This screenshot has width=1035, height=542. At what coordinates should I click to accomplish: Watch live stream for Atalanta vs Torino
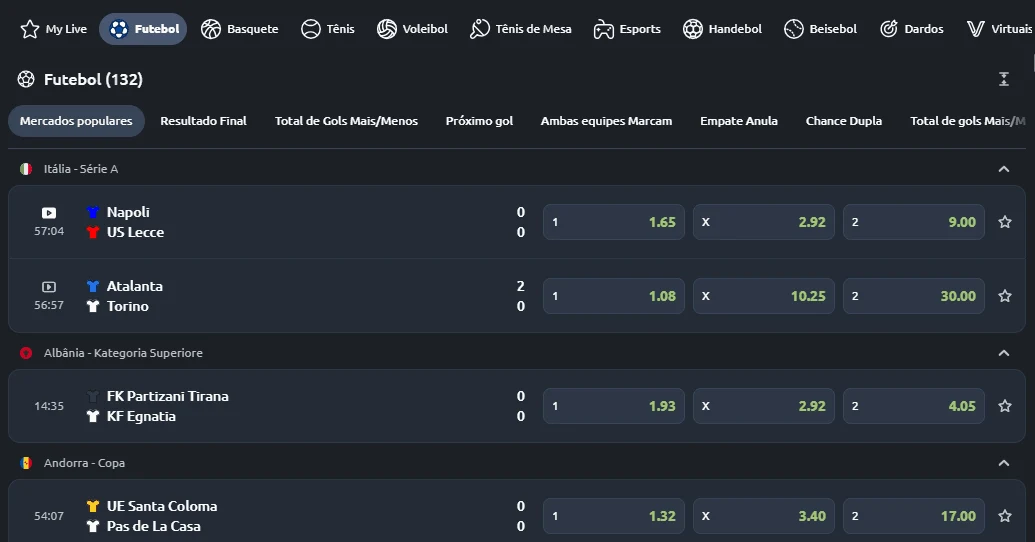(49, 287)
